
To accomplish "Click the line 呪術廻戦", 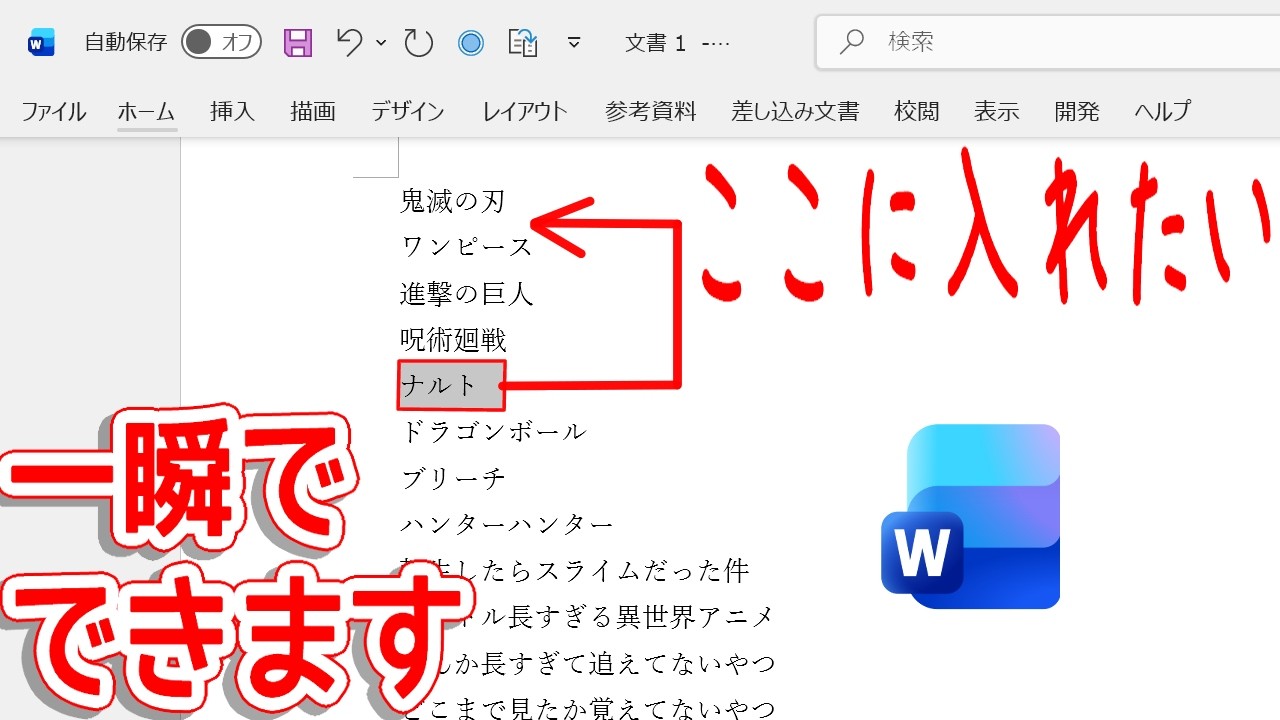I will [453, 340].
